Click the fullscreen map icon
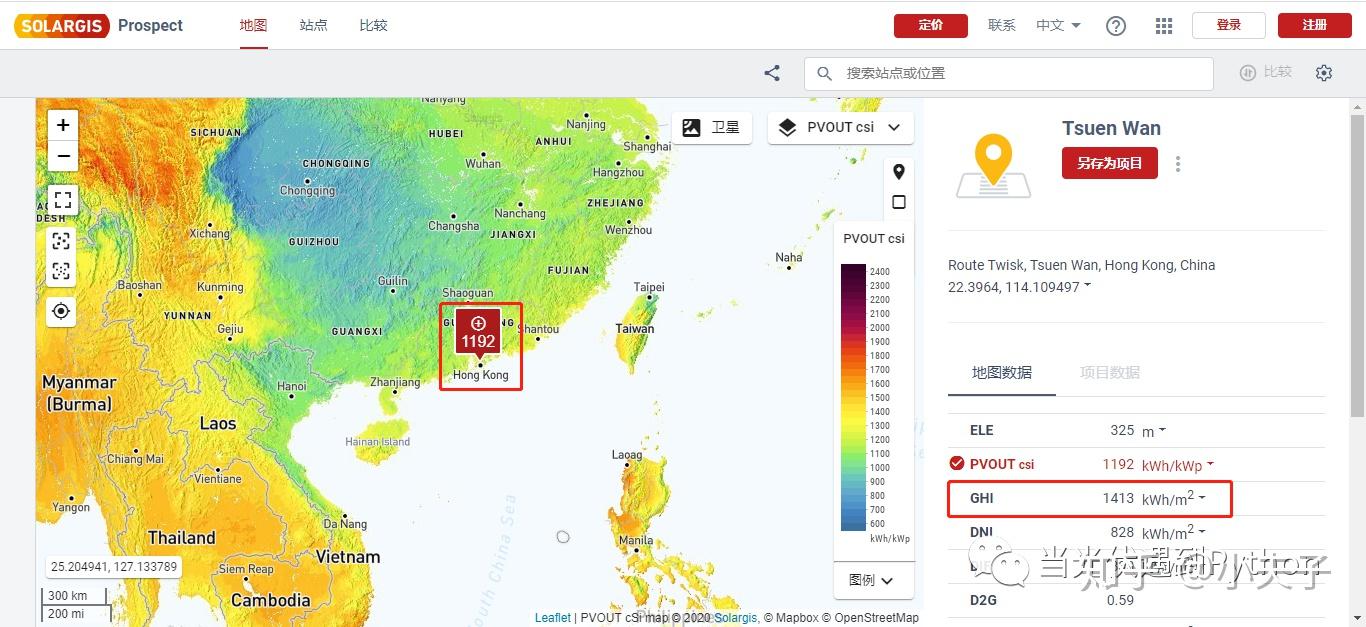1366x627 pixels. tap(62, 199)
